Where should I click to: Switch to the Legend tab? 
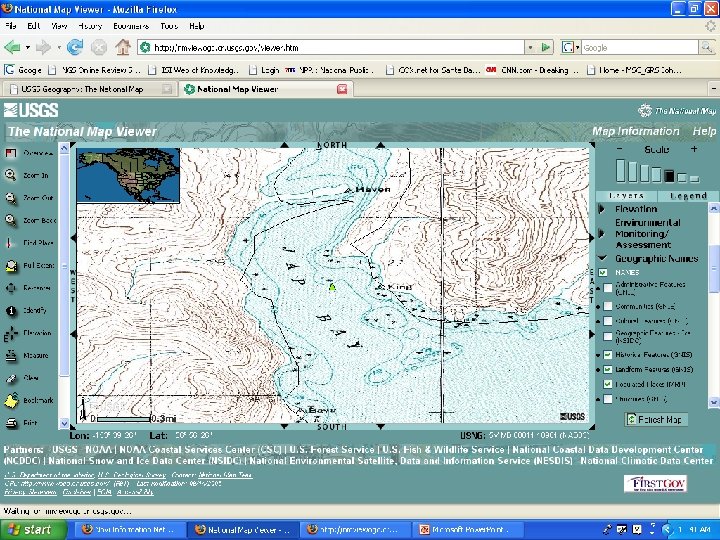point(688,196)
